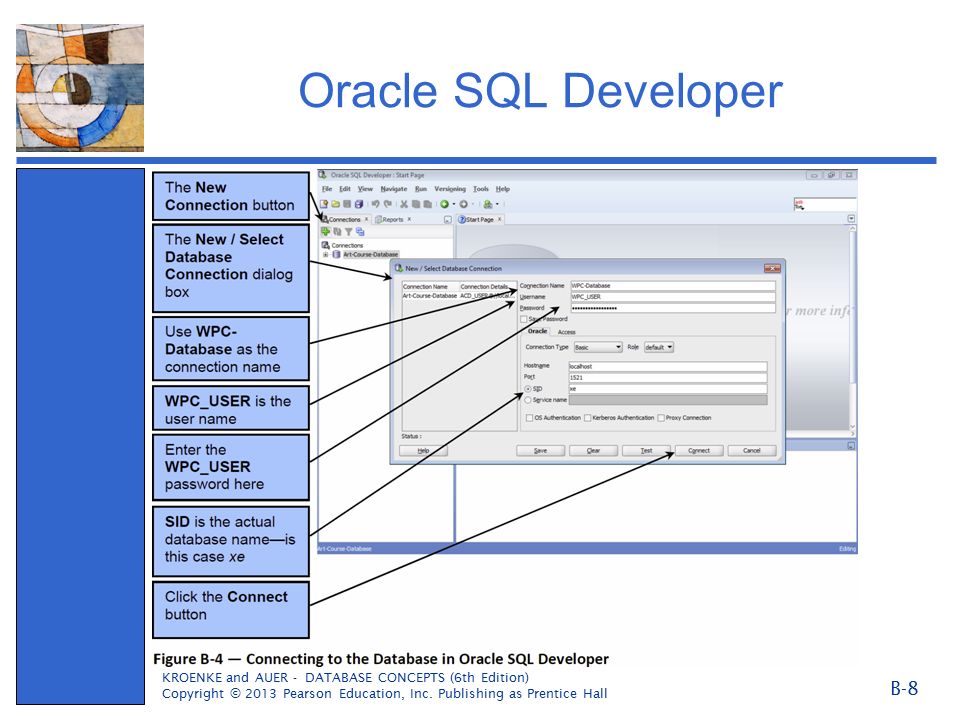Click the Art-Course-Database cylinder icon in tree
The image size is (960, 720).
336,254
